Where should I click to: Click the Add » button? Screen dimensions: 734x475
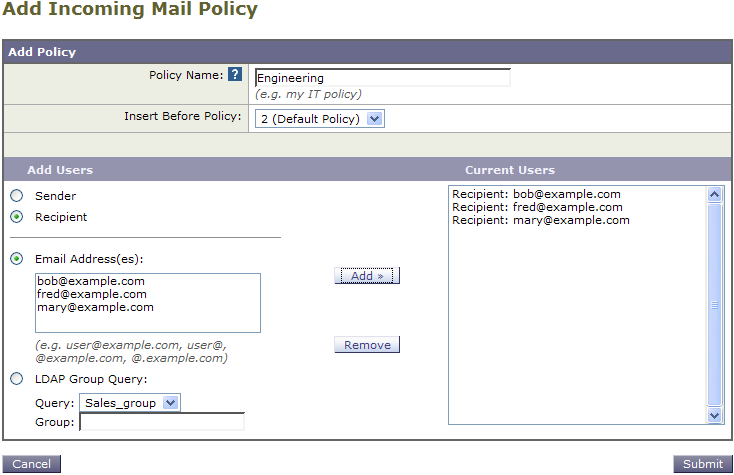(367, 276)
